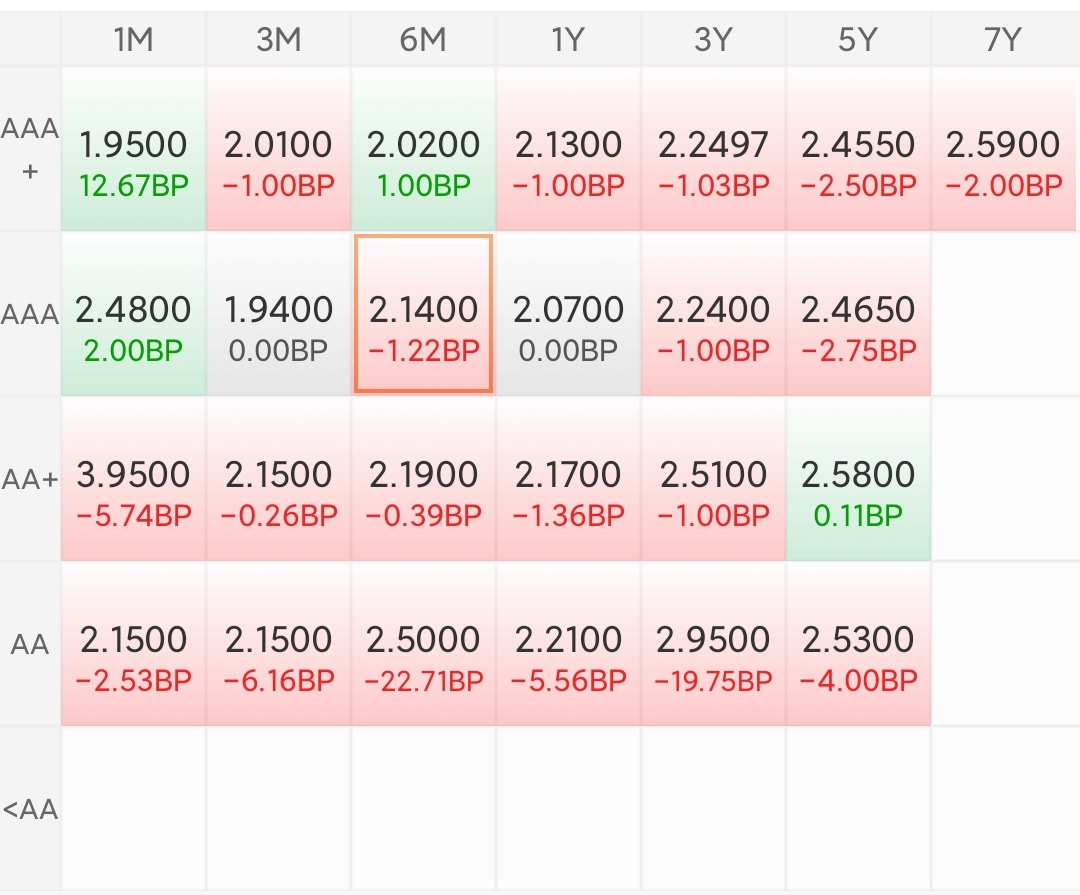Open the AA+ 5Y cell showing 2.5800
The height and width of the screenshot is (895, 1080).
[x=857, y=480]
